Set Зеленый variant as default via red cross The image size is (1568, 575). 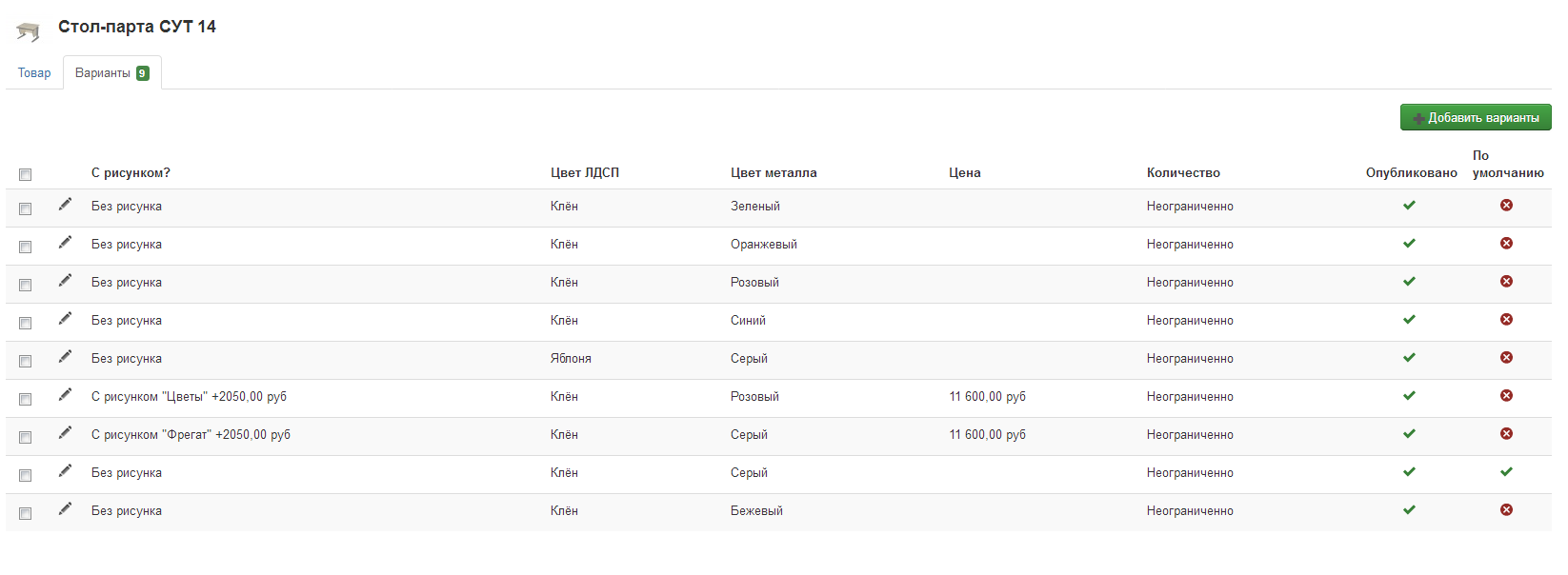coord(1506,206)
